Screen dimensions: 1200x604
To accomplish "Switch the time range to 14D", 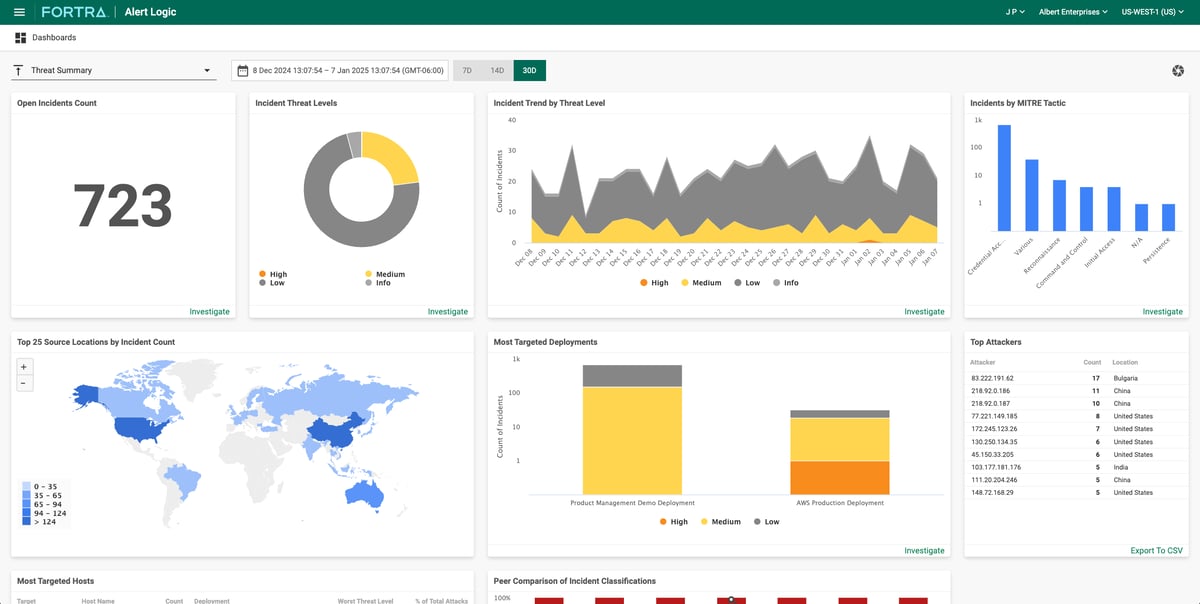I will pyautogui.click(x=497, y=70).
